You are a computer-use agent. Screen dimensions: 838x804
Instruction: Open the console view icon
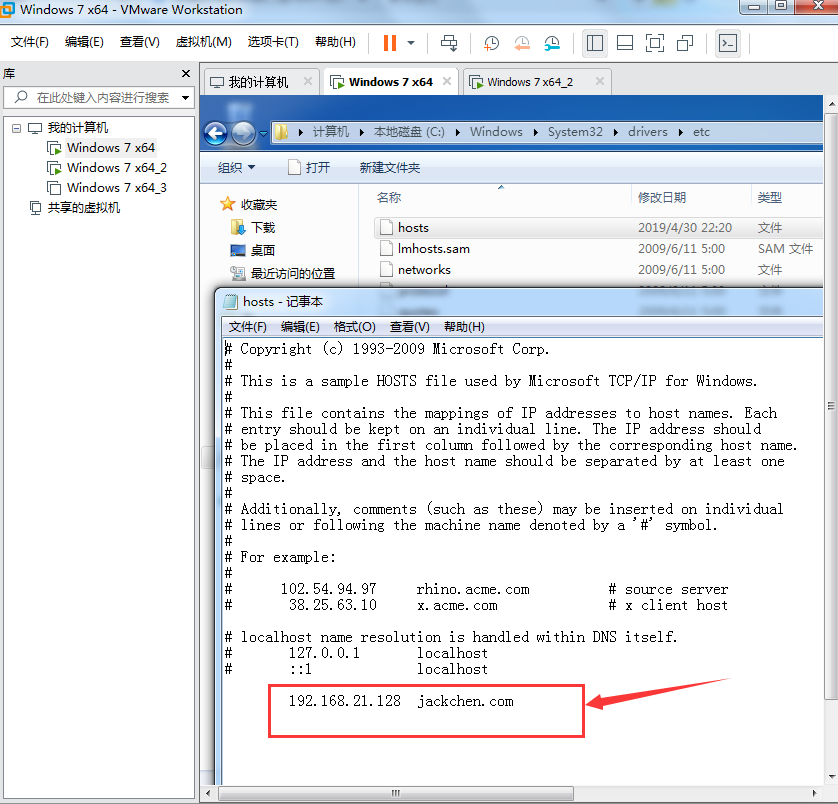tap(728, 43)
